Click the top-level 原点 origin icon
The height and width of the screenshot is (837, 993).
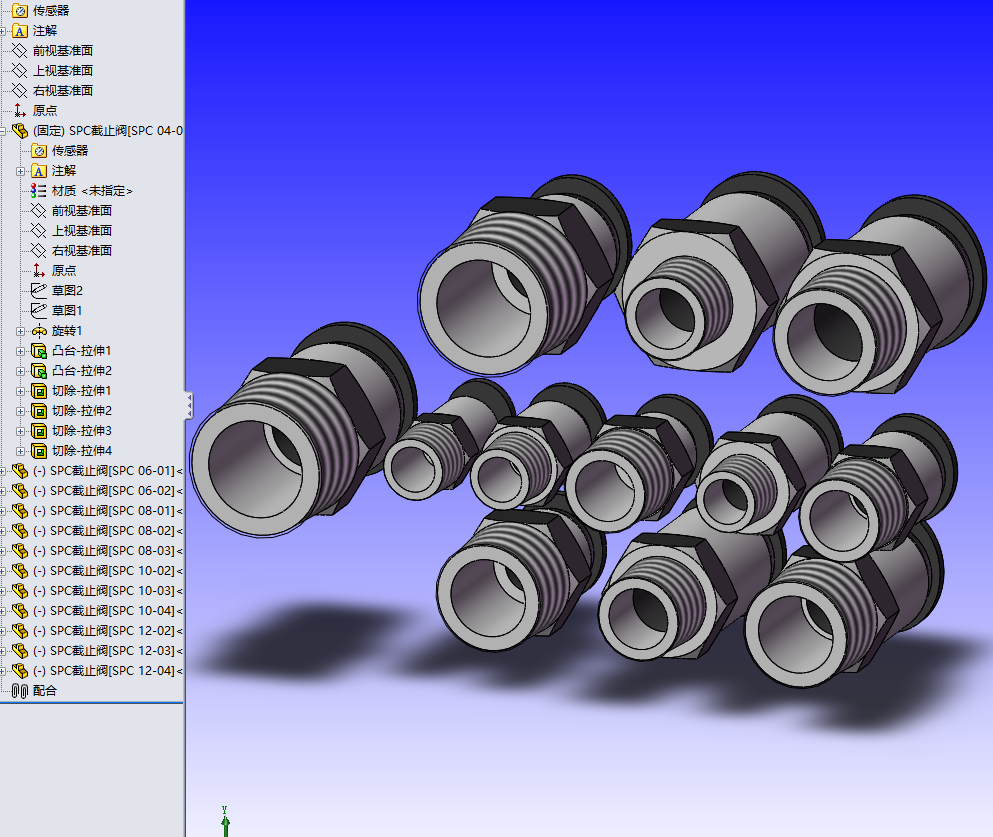pyautogui.click(x=20, y=111)
